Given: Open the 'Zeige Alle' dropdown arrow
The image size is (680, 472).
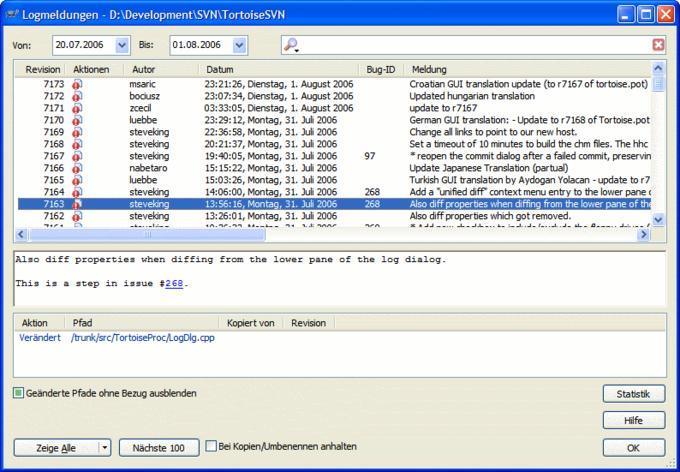Looking at the screenshot, I should point(105,448).
